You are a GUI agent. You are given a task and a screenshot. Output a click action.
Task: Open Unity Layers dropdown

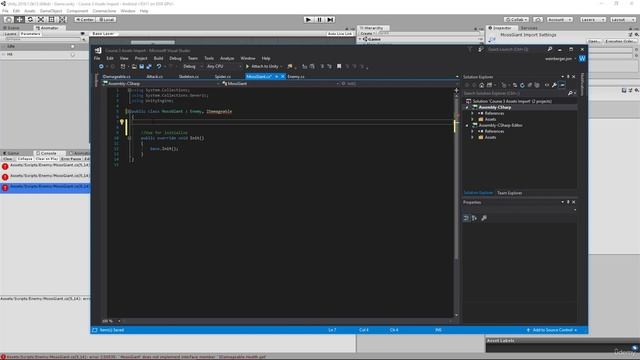[592, 19]
